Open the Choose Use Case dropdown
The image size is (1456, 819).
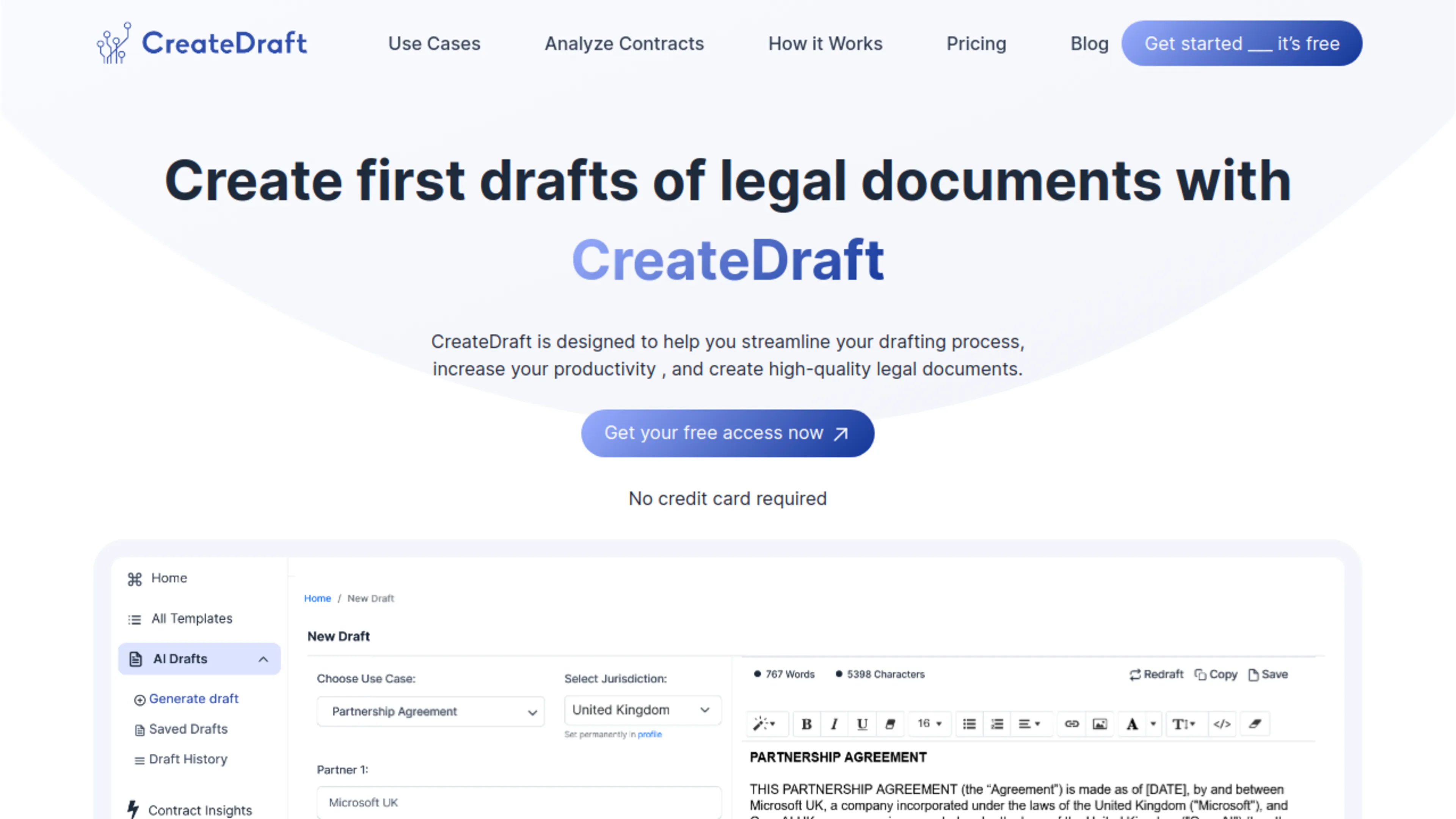[431, 711]
